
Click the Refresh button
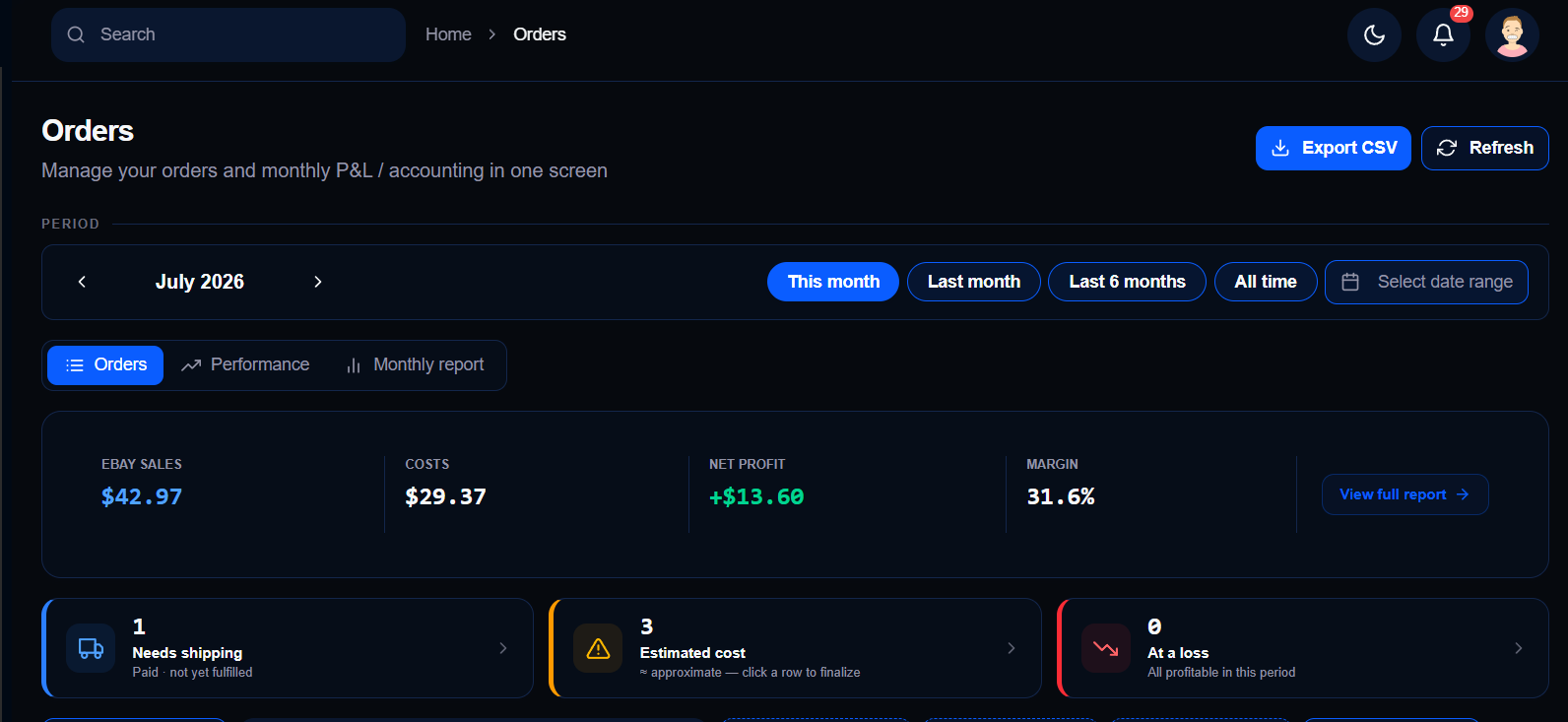tap(1485, 148)
